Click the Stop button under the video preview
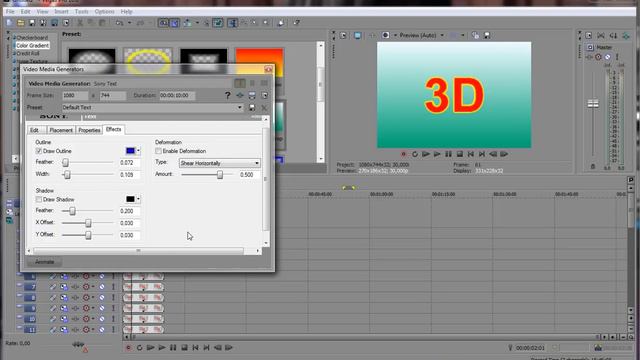This screenshot has width=640, height=360. (x=460, y=154)
